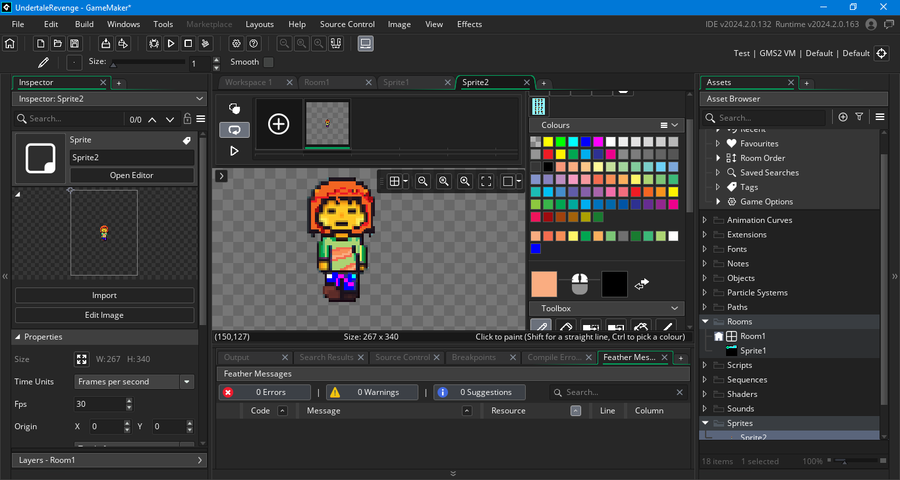Image resolution: width=900 pixels, height=480 pixels.
Task: Play the sprite animation in the frame panel
Action: coord(234,151)
